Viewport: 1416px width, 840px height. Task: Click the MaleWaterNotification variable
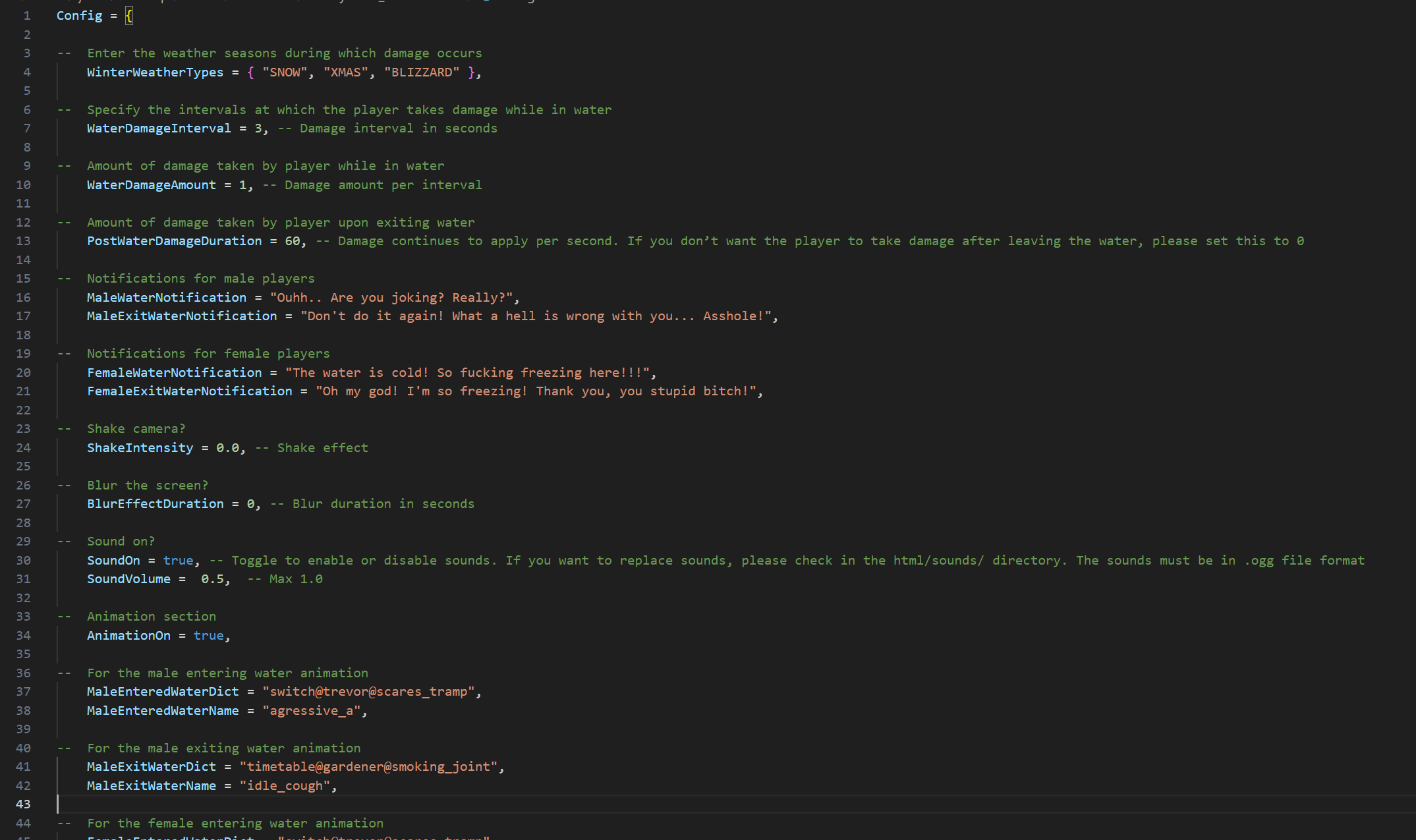(x=166, y=298)
